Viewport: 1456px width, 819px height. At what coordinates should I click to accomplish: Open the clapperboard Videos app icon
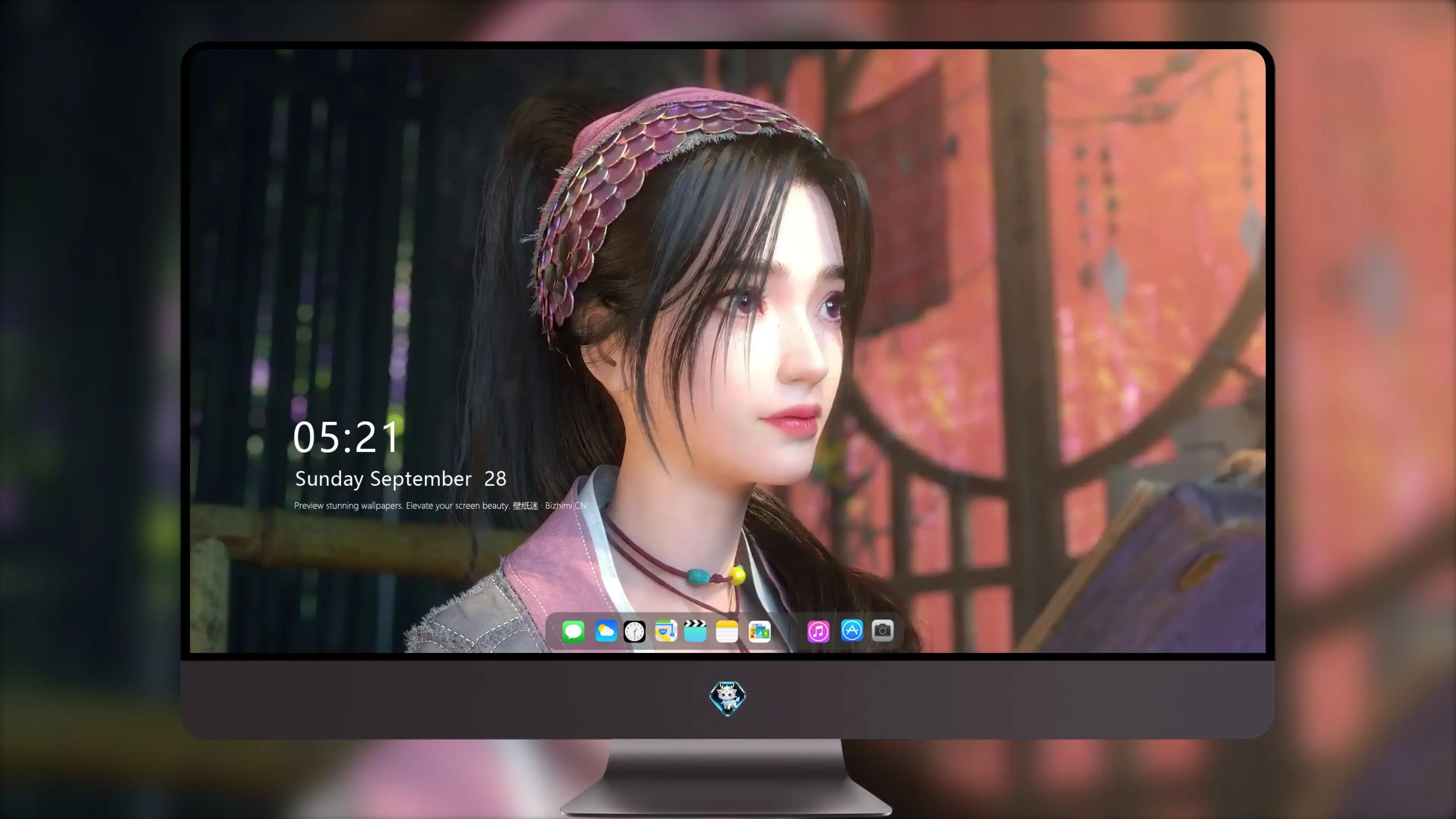click(695, 631)
